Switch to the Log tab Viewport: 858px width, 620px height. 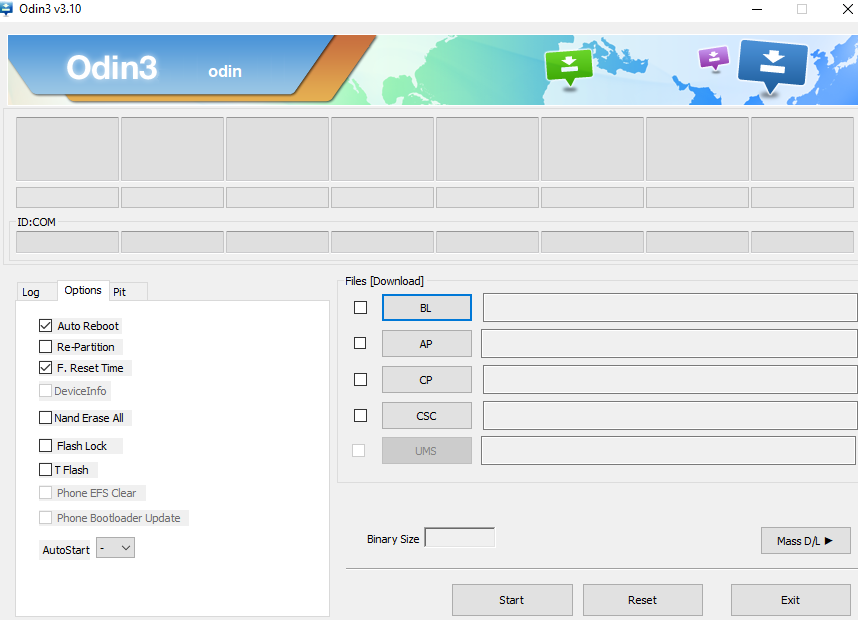(32, 292)
